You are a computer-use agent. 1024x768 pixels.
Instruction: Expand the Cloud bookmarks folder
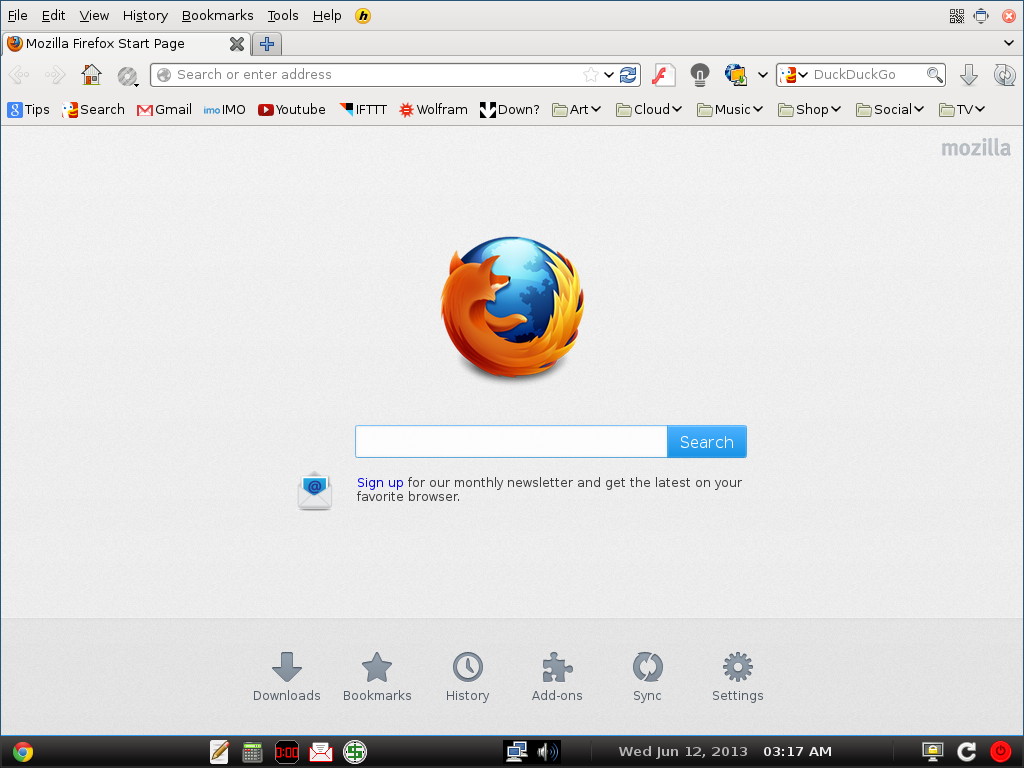coord(648,110)
